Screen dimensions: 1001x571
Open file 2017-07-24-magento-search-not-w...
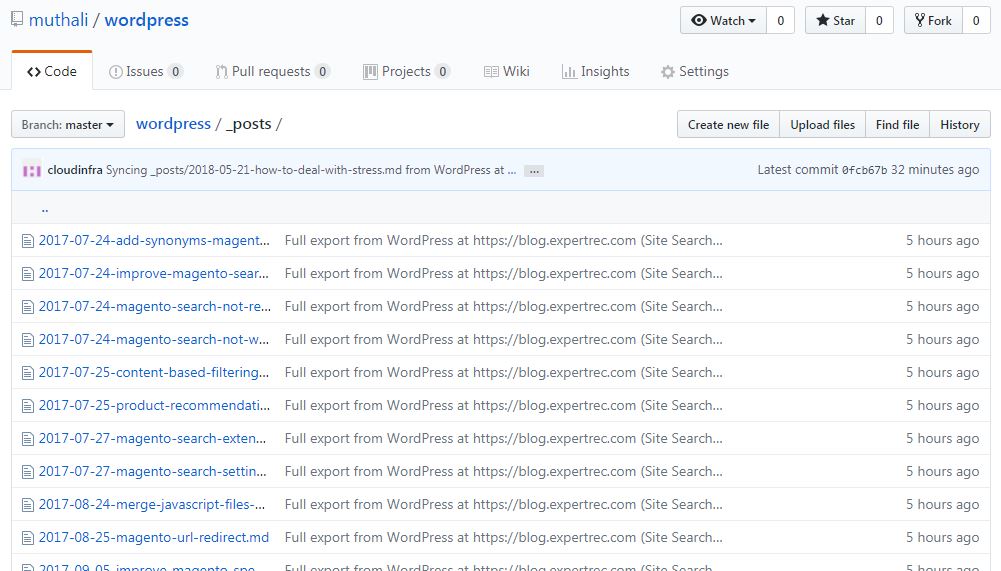pyautogui.click(x=154, y=339)
